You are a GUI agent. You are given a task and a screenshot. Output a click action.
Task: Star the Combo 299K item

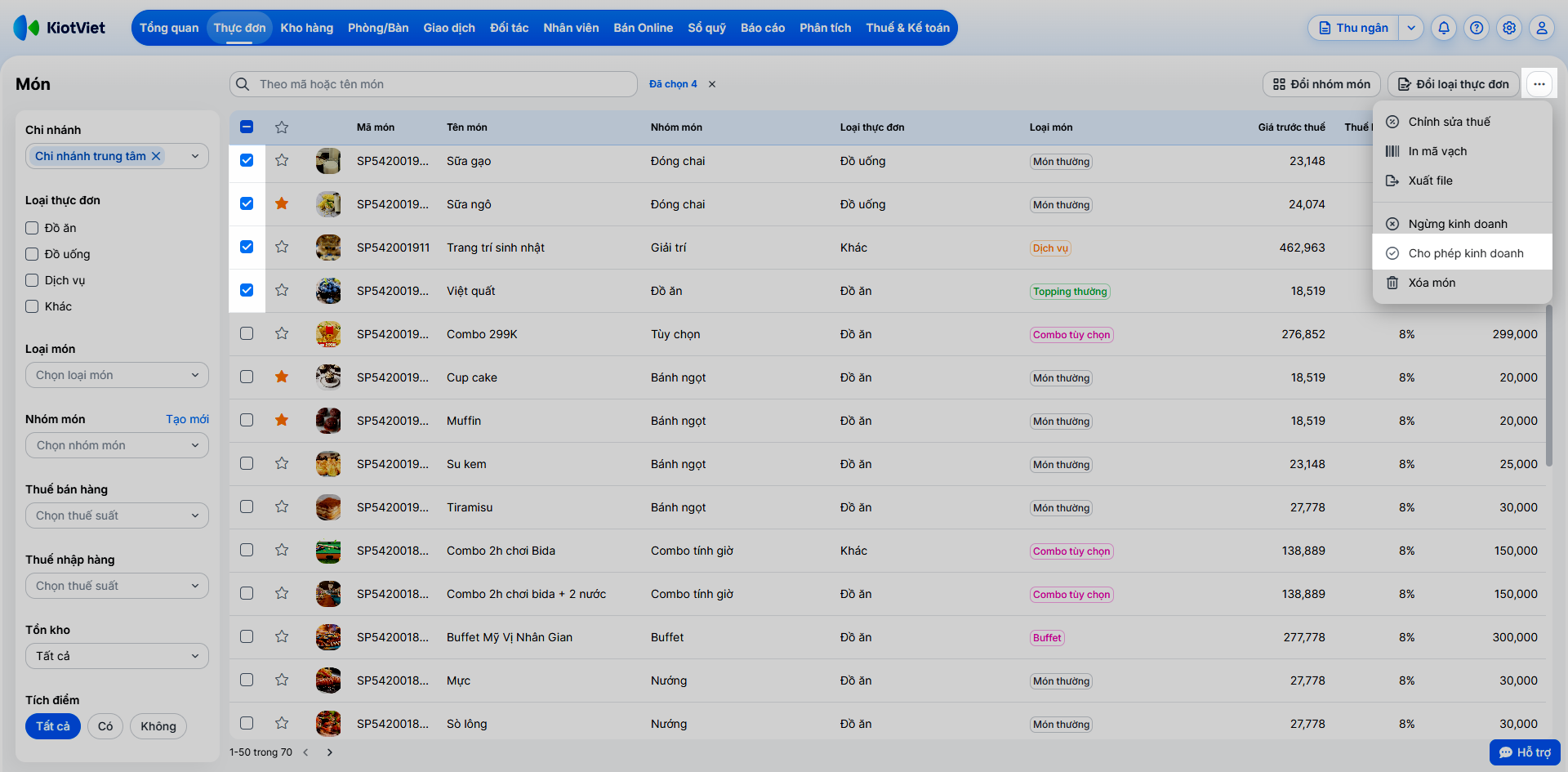(282, 333)
